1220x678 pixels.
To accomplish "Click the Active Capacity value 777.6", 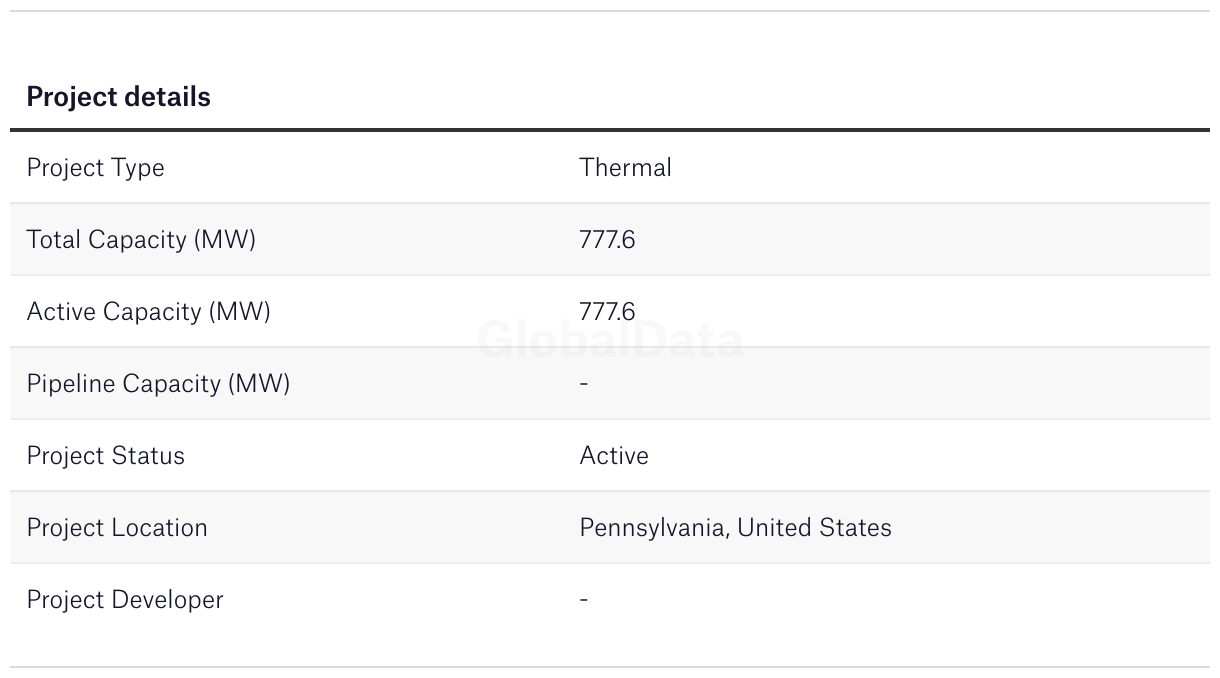I will point(607,312).
